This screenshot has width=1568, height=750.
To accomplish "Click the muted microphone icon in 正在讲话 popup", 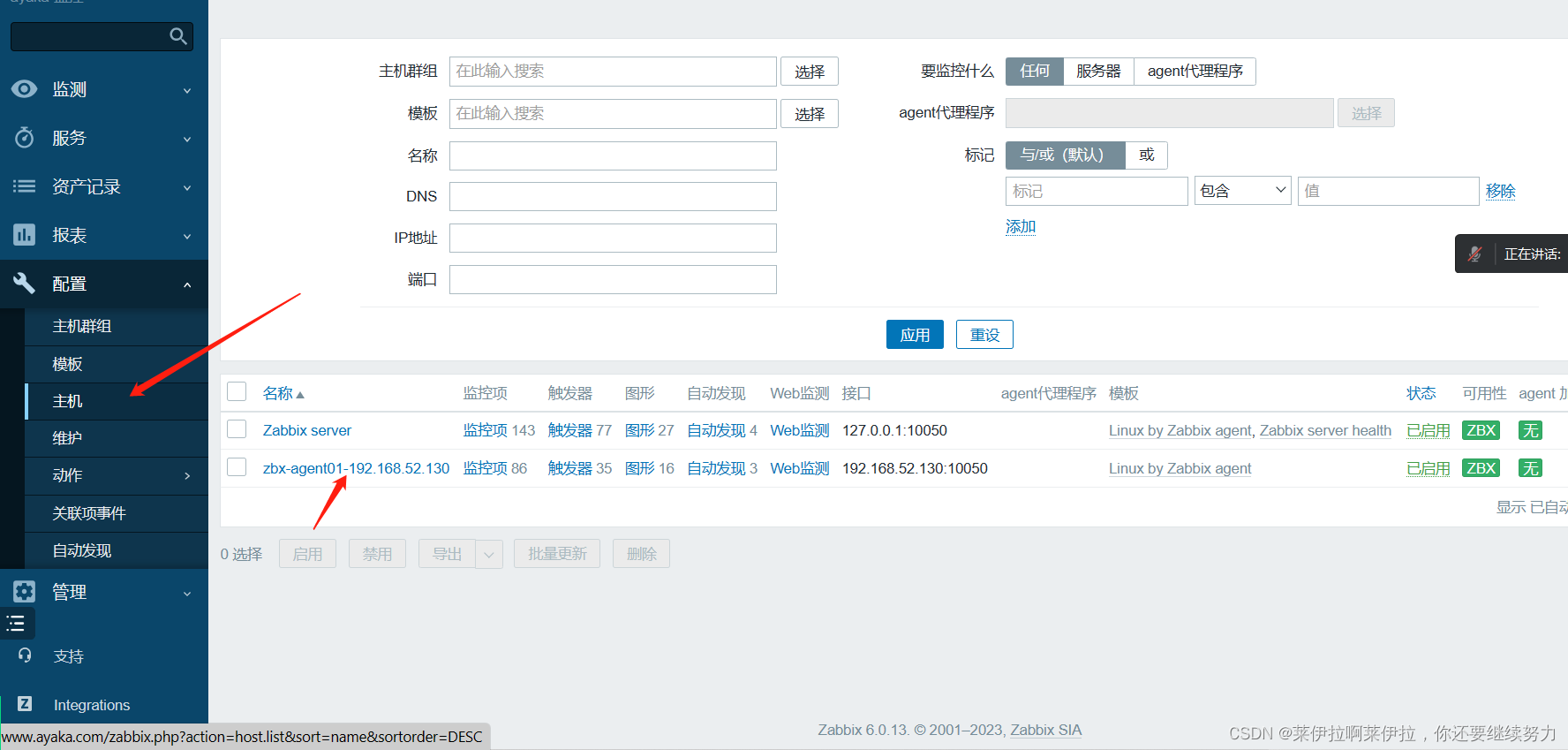I will [x=1474, y=254].
